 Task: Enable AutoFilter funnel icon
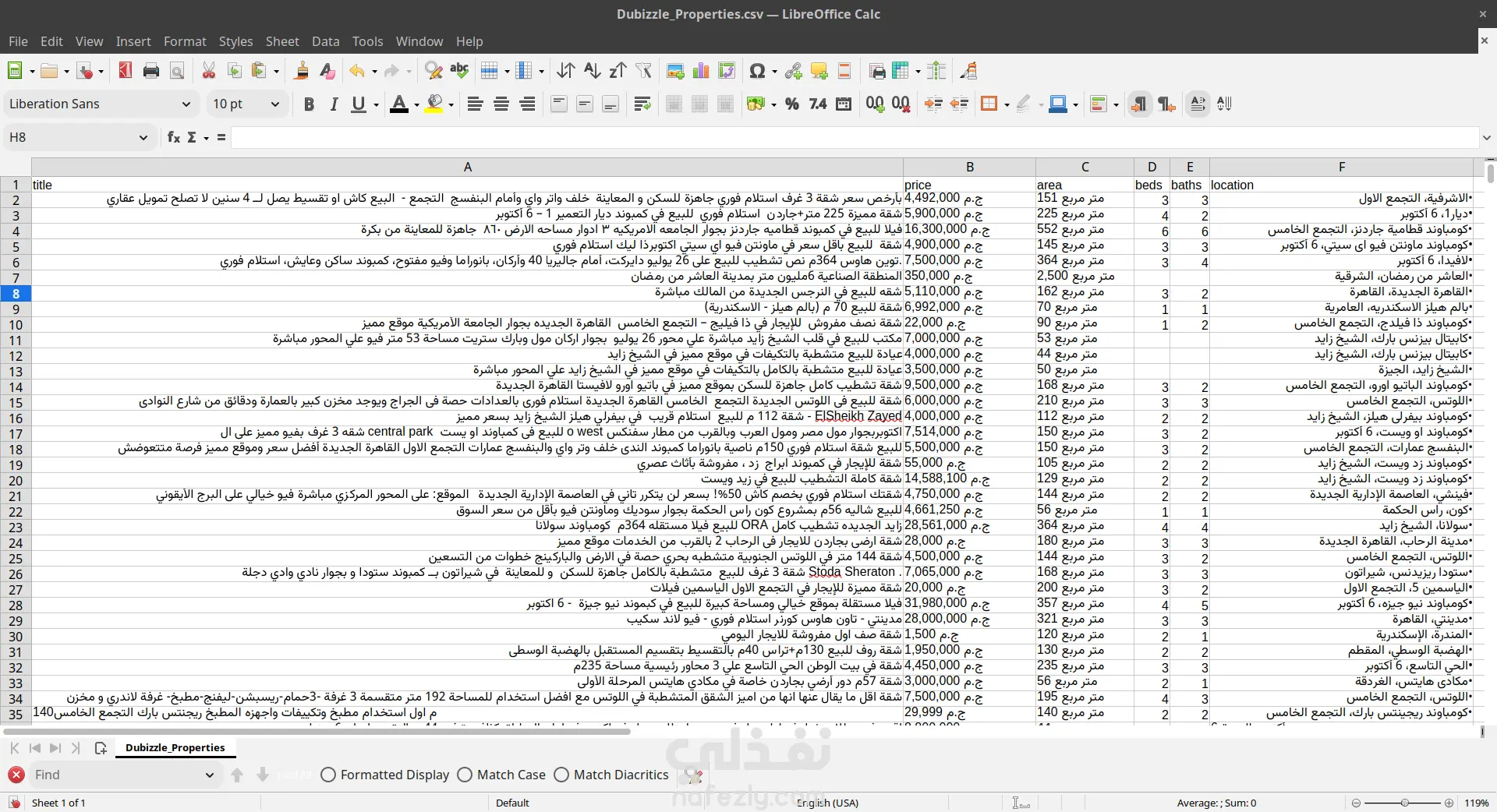(x=643, y=71)
